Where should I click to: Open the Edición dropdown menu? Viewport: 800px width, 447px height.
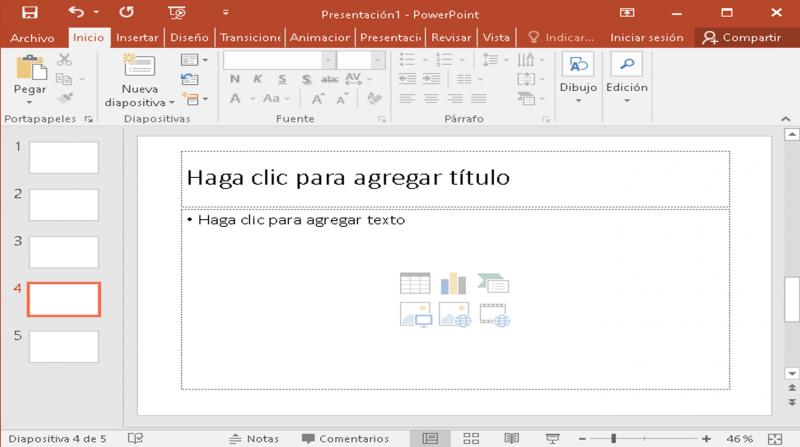click(x=627, y=100)
